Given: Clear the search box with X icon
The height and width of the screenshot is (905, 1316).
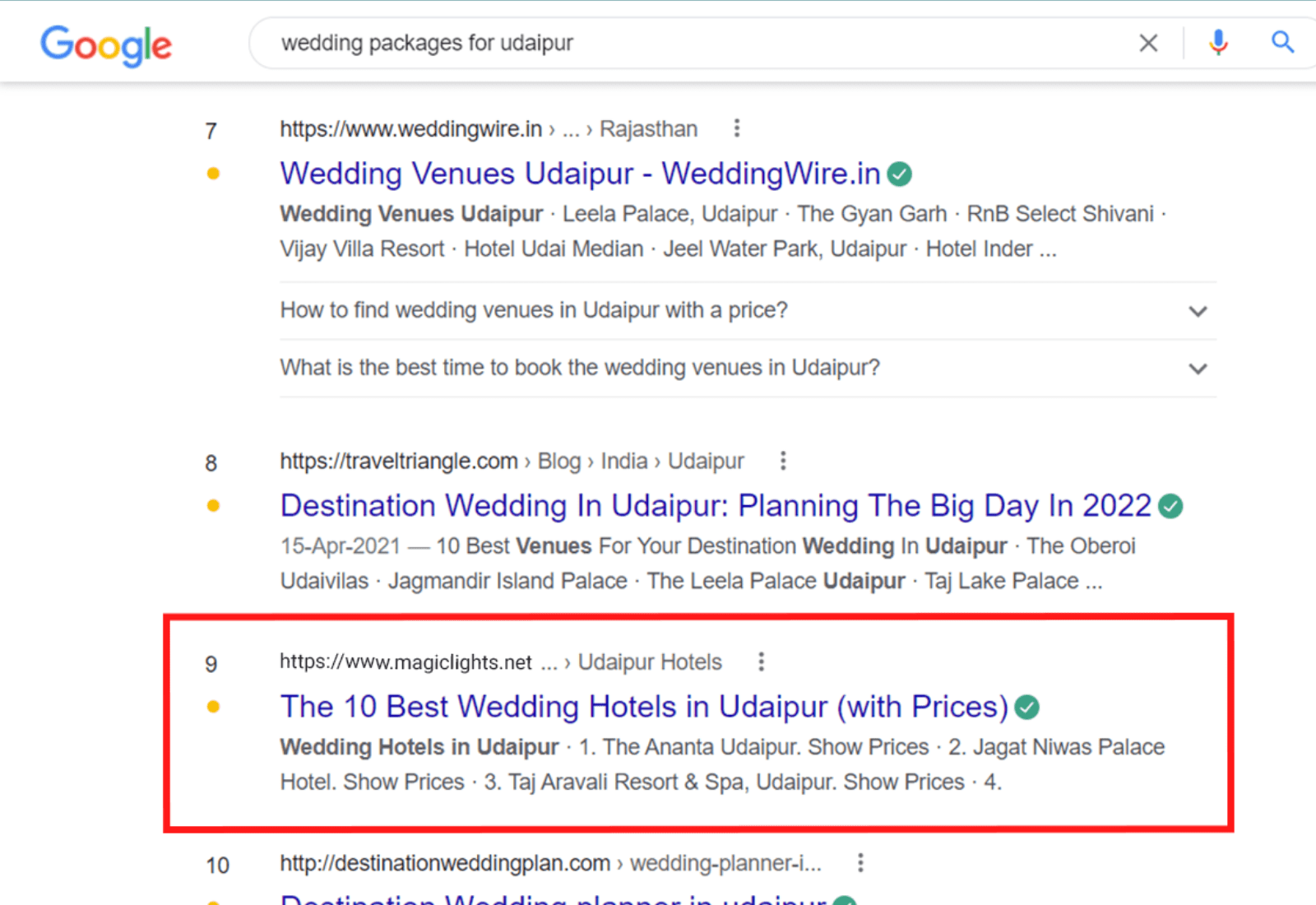Looking at the screenshot, I should pyautogui.click(x=1148, y=43).
